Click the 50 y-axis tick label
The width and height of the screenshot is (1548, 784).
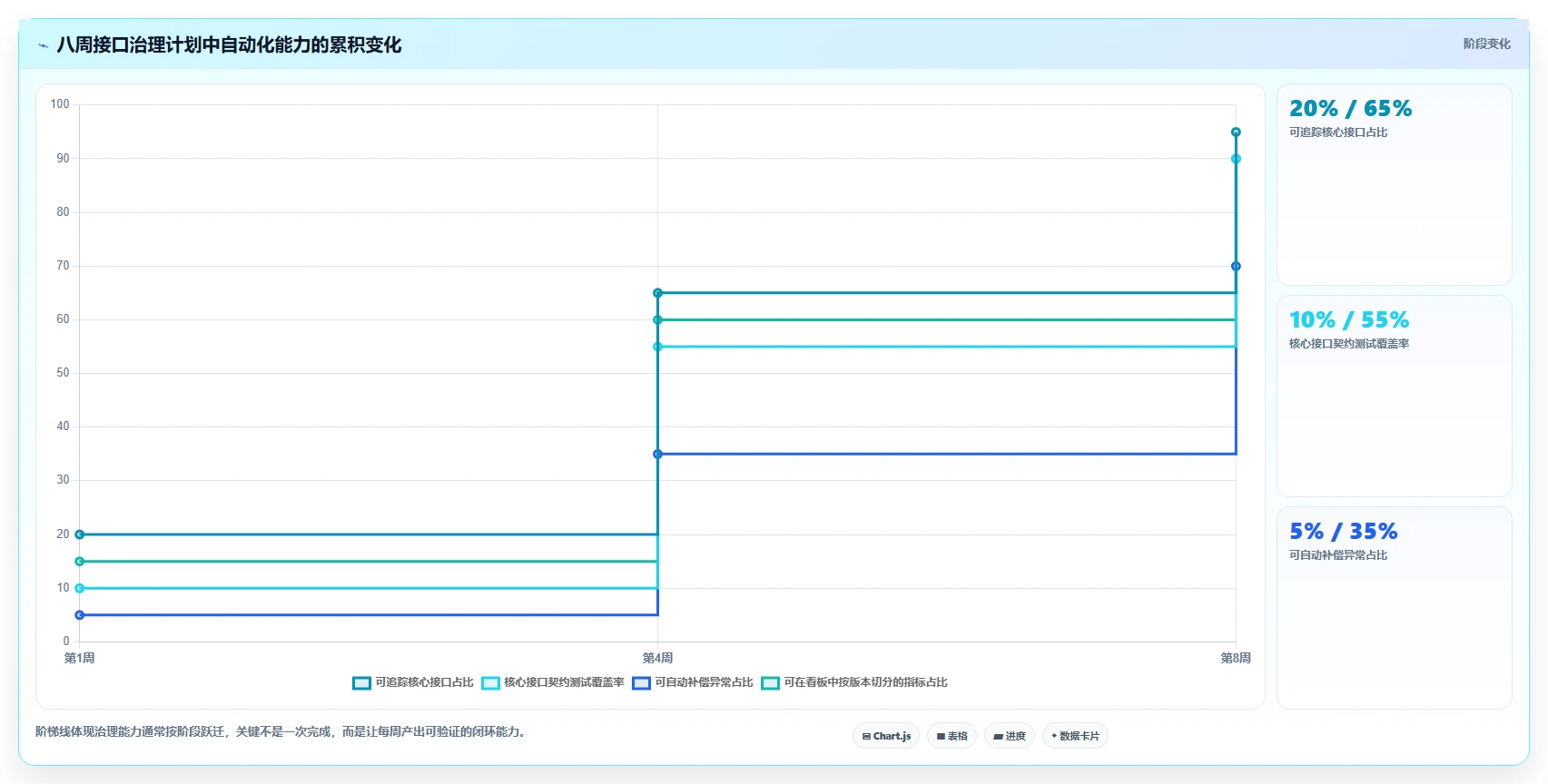63,373
